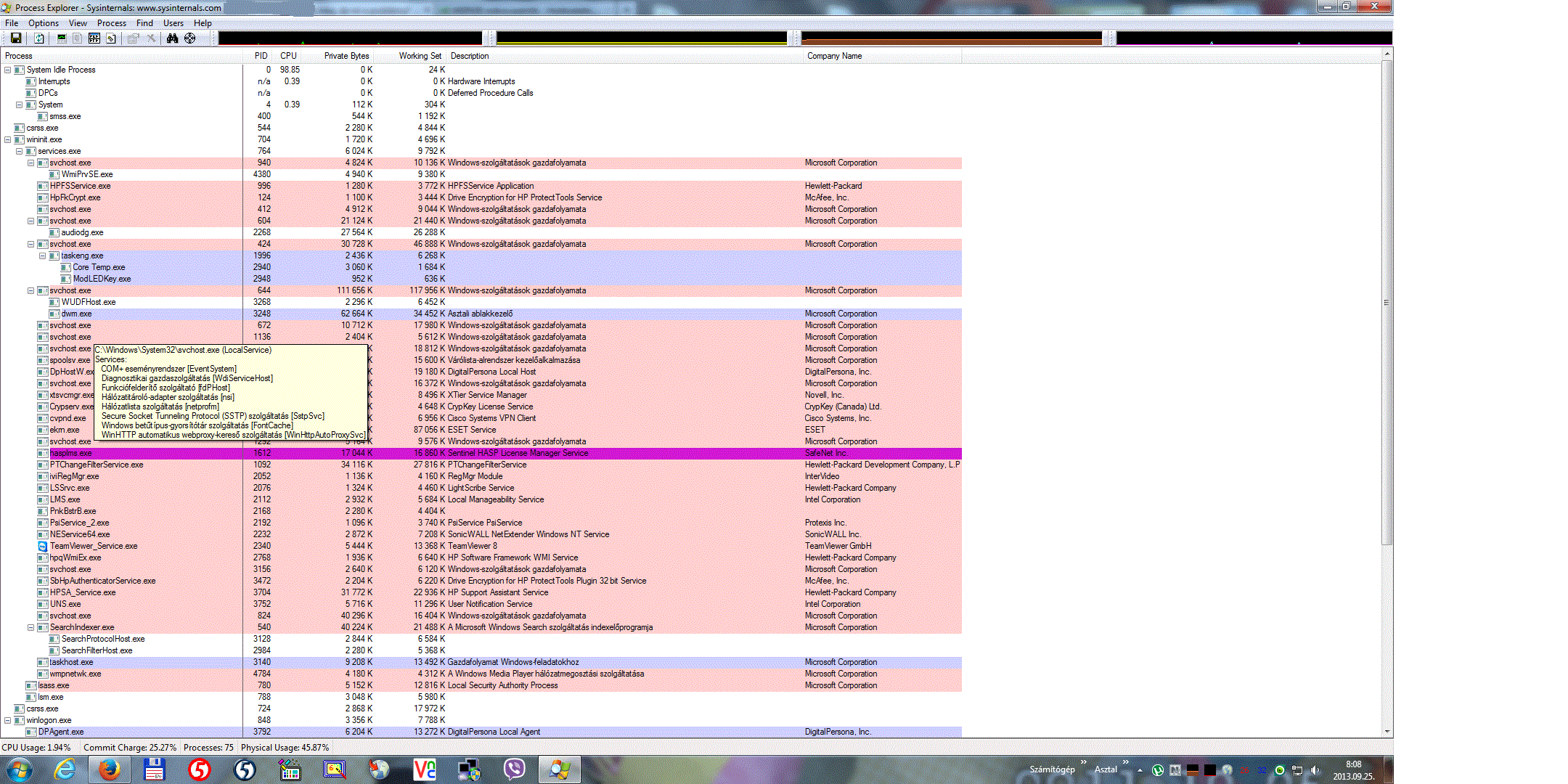This screenshot has height=784, width=1568.
Task: Click the Save floppy disk toolbar icon
Action: [15, 38]
